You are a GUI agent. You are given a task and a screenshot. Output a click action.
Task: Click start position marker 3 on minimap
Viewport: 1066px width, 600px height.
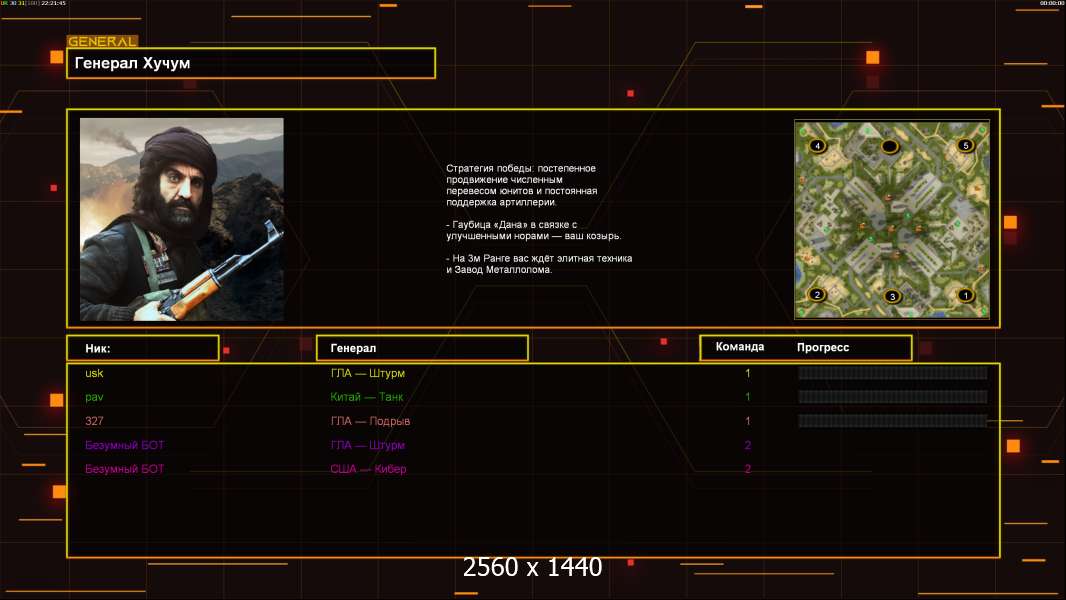[892, 296]
